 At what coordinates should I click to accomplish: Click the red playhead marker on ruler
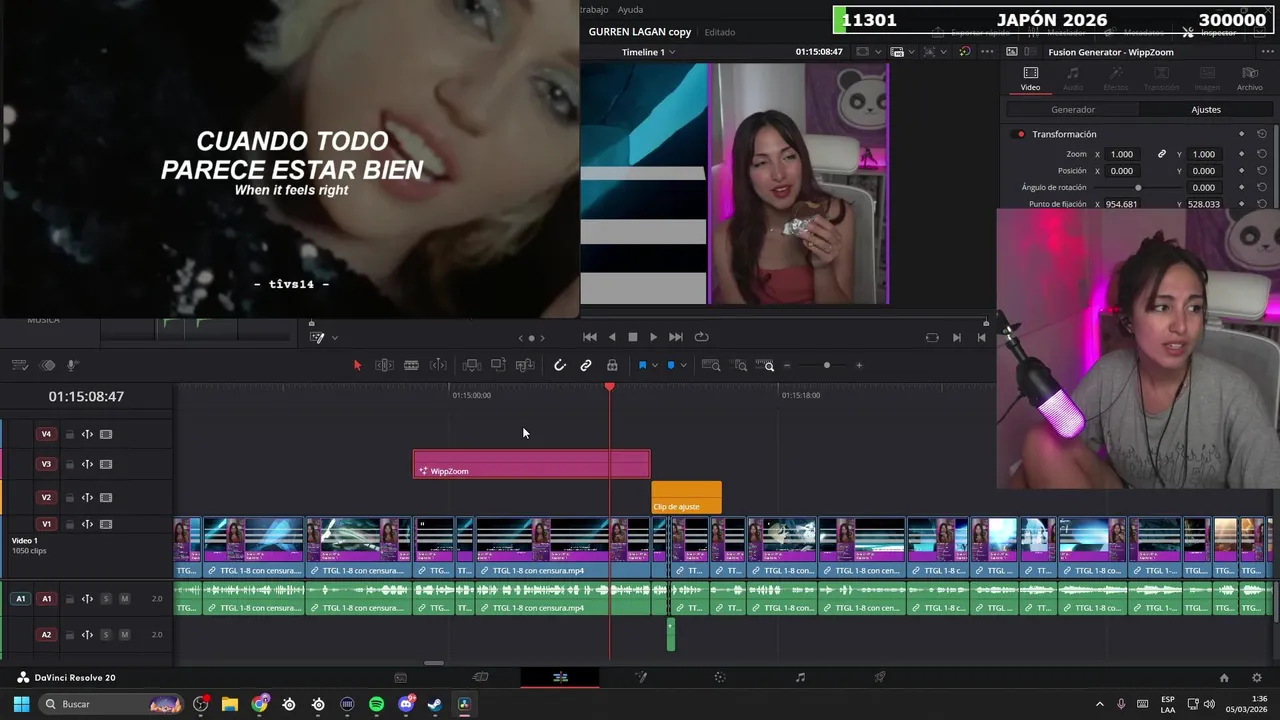pyautogui.click(x=610, y=387)
